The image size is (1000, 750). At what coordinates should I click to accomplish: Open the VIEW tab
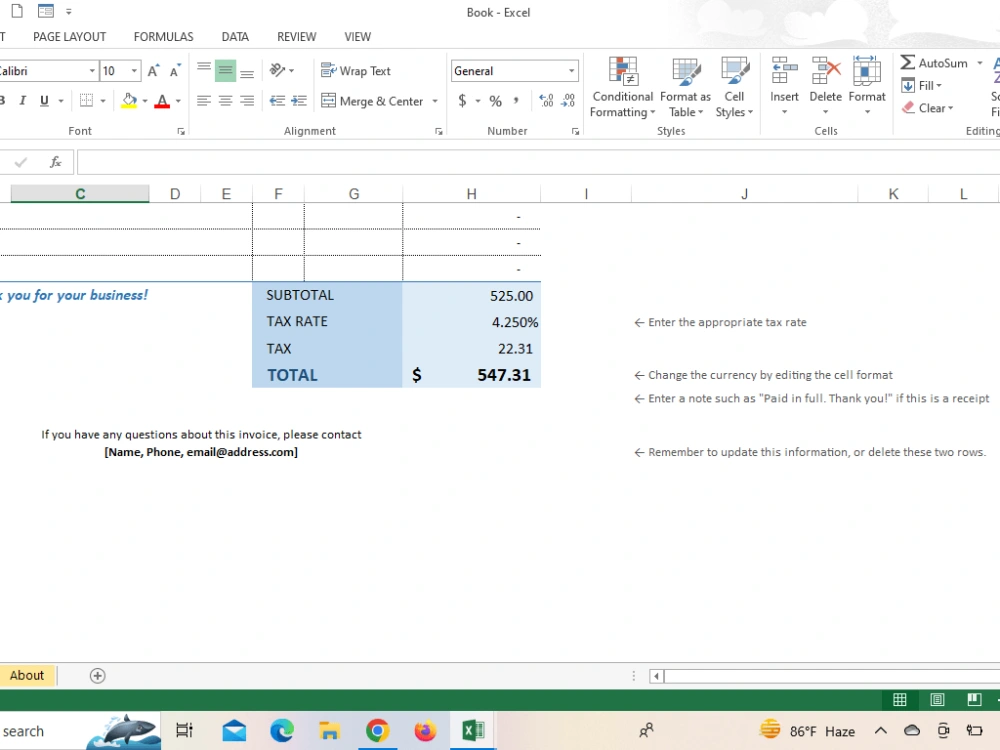point(357,37)
